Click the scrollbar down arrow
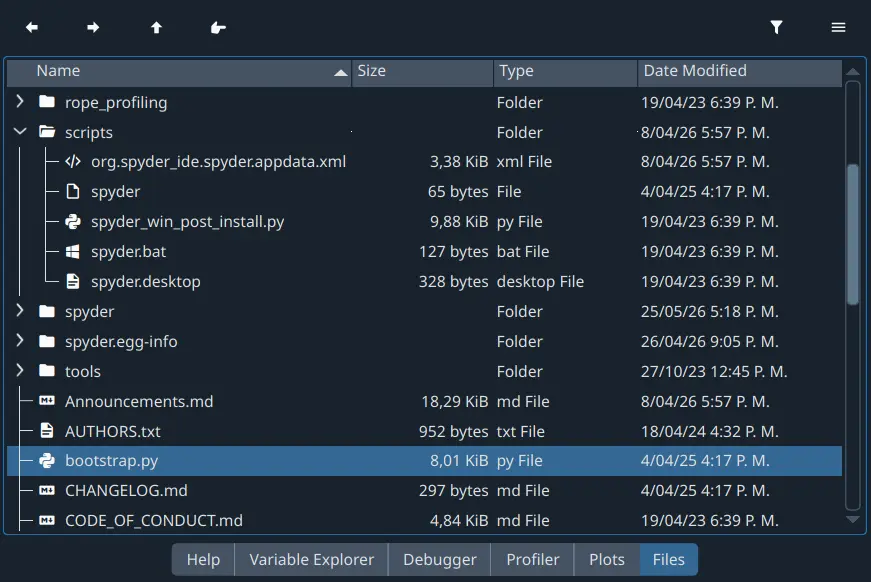This screenshot has height=582, width=871. (853, 520)
